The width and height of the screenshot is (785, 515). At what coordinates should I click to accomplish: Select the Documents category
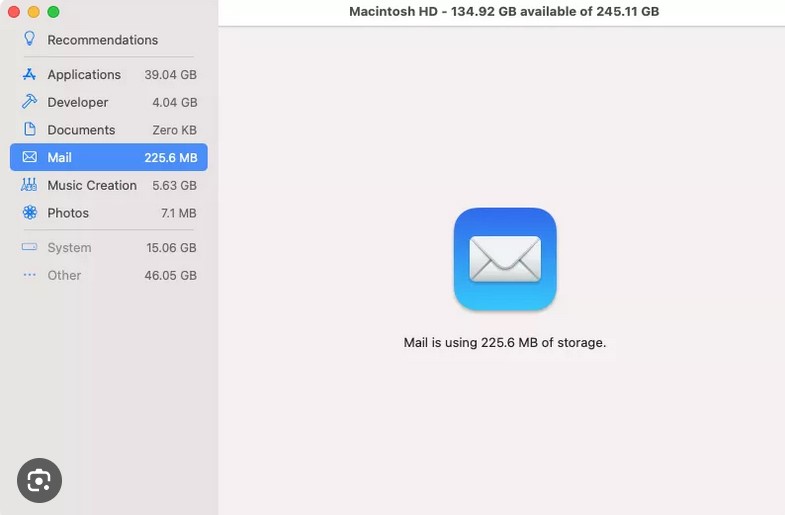point(109,130)
